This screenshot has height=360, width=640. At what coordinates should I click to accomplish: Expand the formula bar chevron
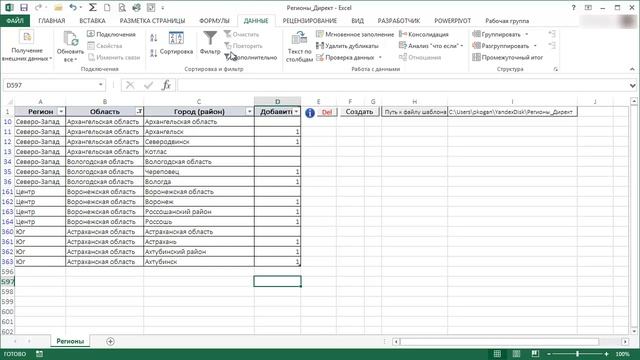click(x=632, y=85)
